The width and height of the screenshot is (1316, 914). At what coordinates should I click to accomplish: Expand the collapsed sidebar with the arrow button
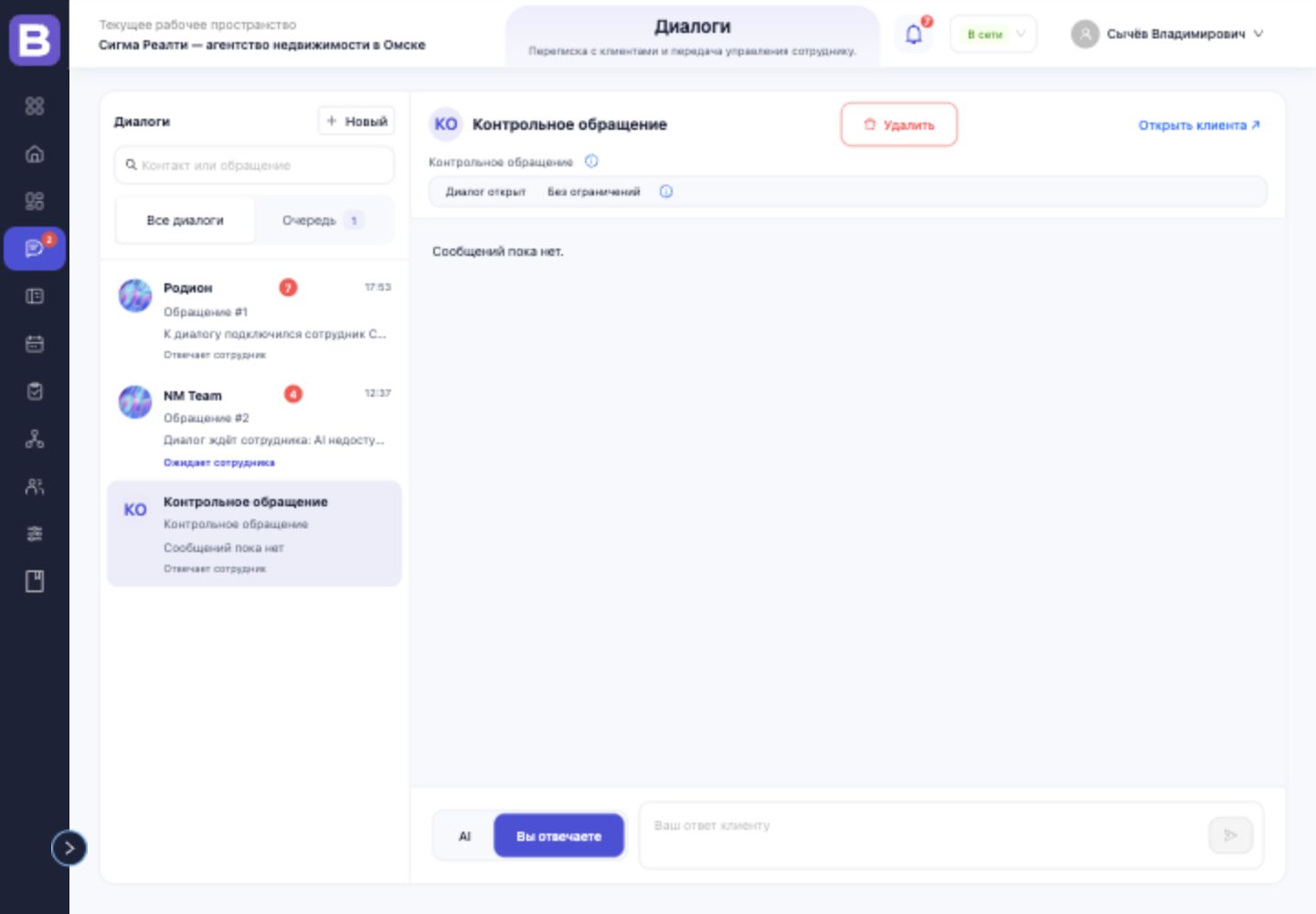pyautogui.click(x=69, y=848)
